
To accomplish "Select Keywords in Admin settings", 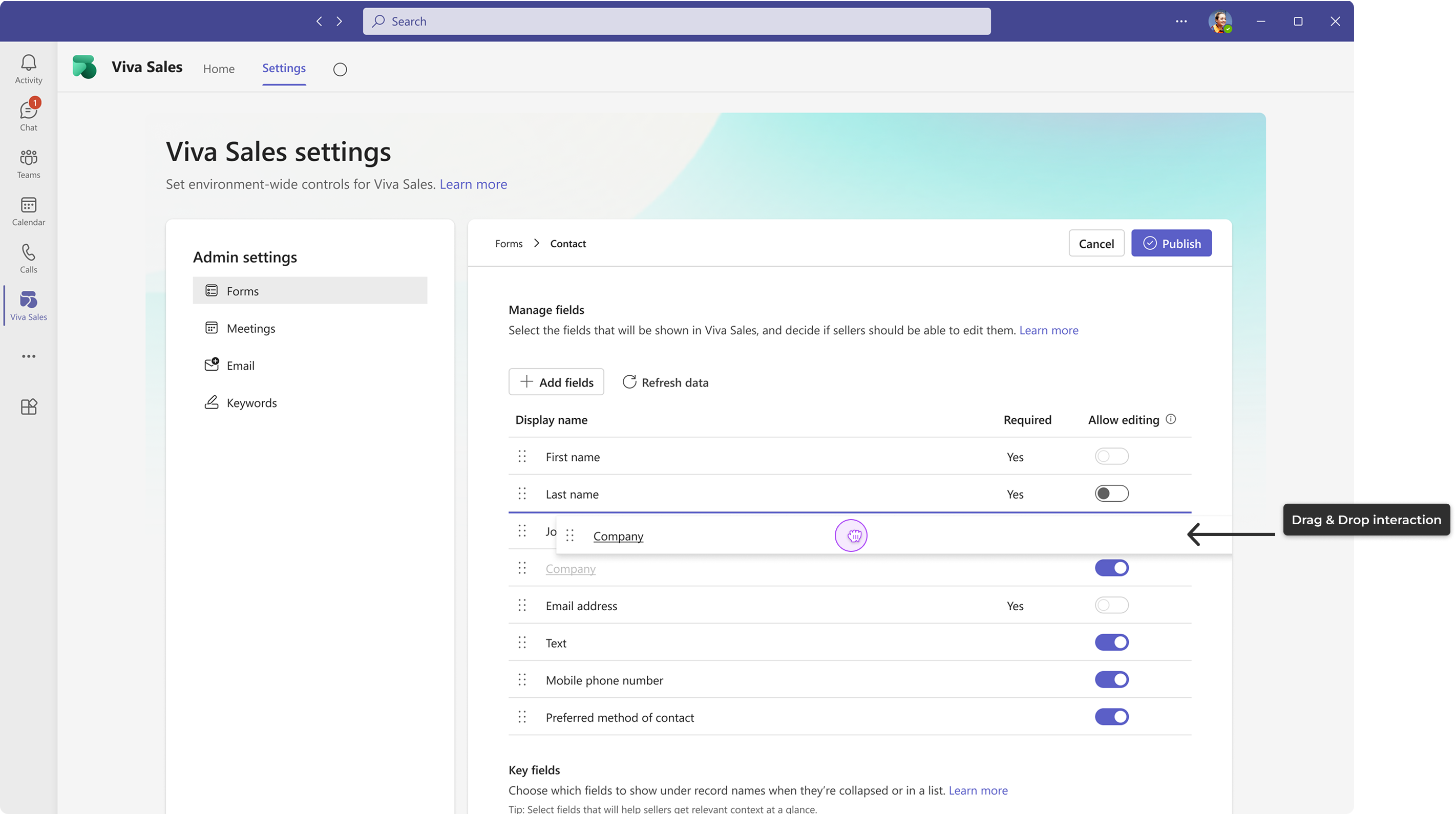I will (310, 403).
